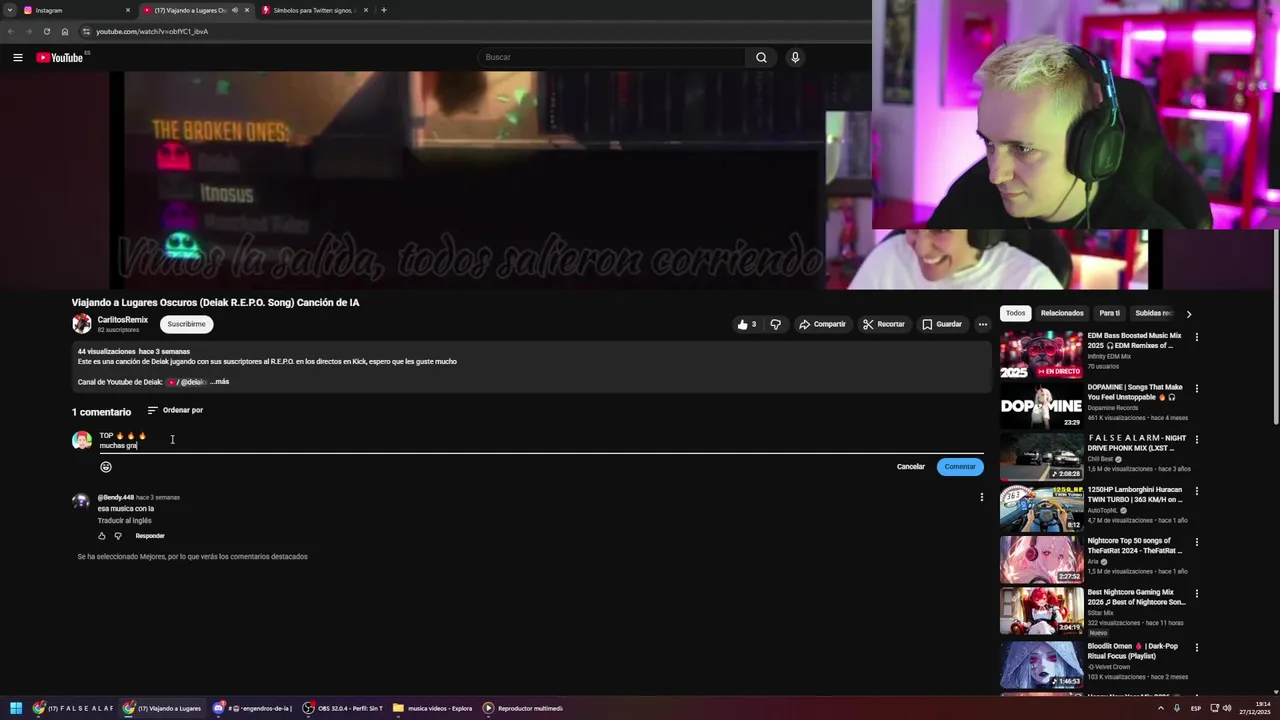The height and width of the screenshot is (720, 1280).
Task: Mute audio on Viajando a Lugares tab
Action: coord(235,10)
